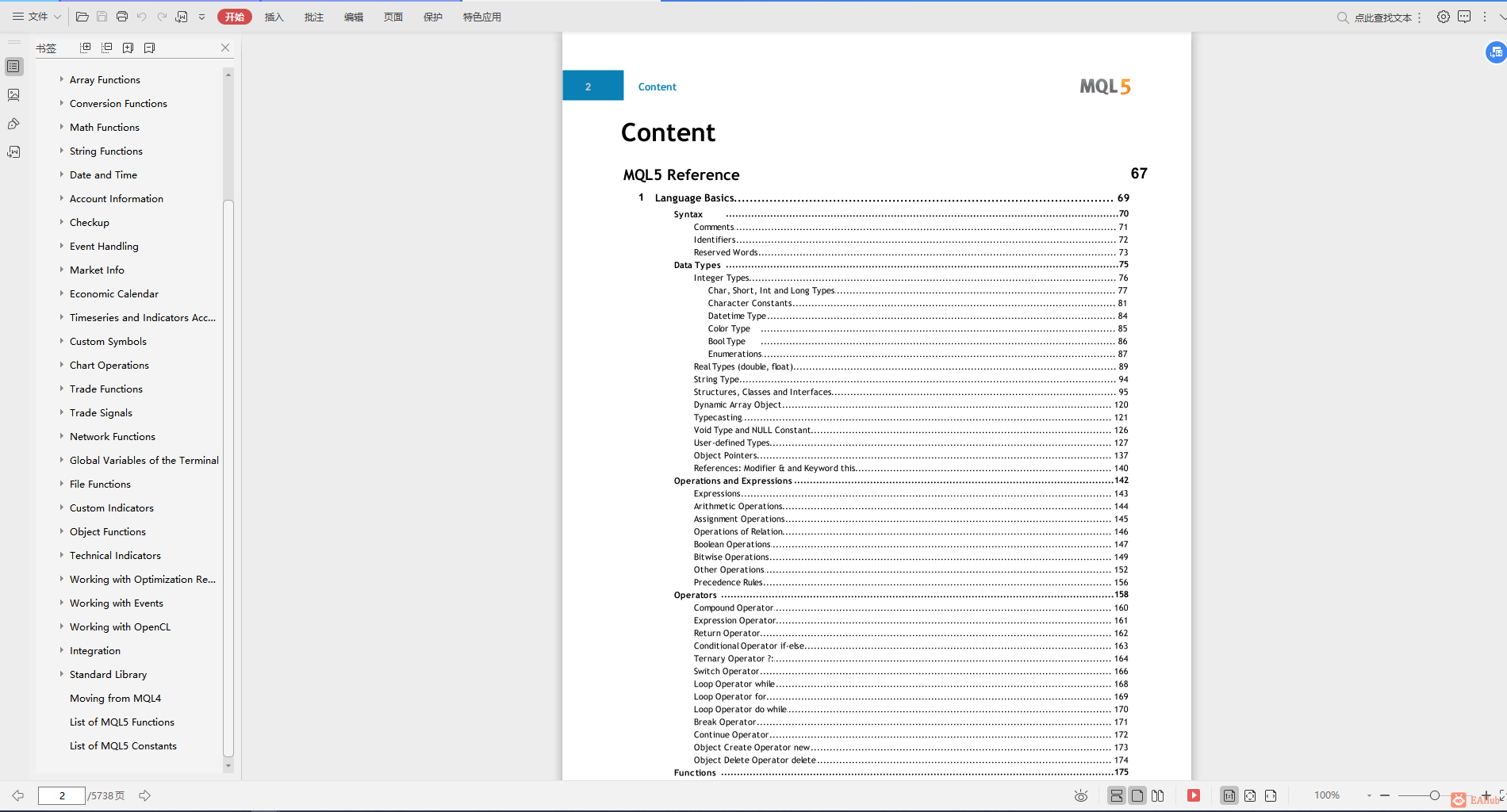Click the page number input box
This screenshot has width=1507, height=812.
point(62,795)
